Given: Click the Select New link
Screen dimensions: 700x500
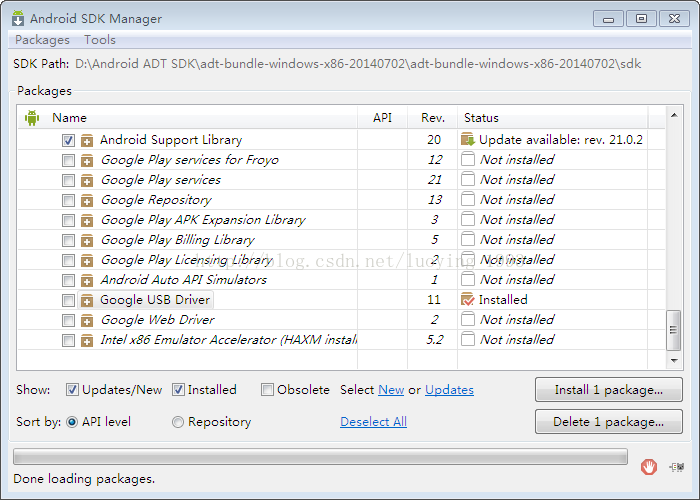Looking at the screenshot, I should coord(391,390).
